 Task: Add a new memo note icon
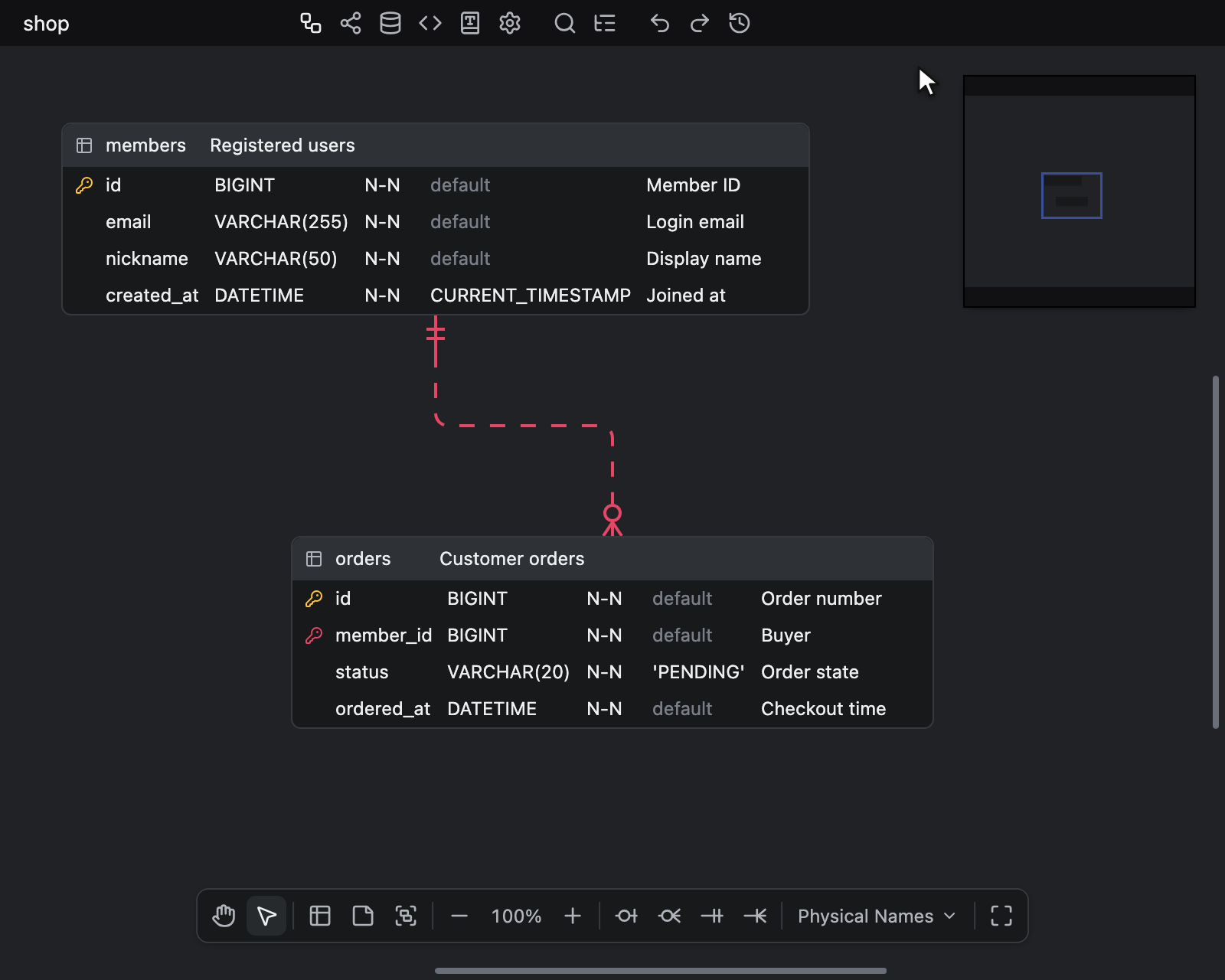pos(363,916)
